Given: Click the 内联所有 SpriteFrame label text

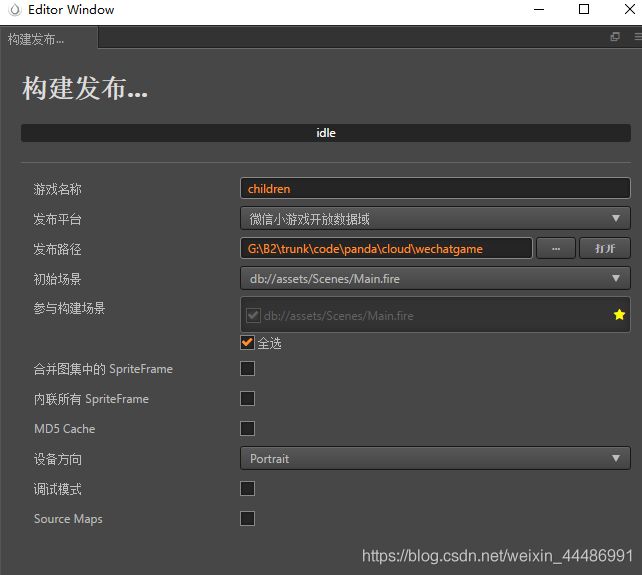Looking at the screenshot, I should coord(91,399).
